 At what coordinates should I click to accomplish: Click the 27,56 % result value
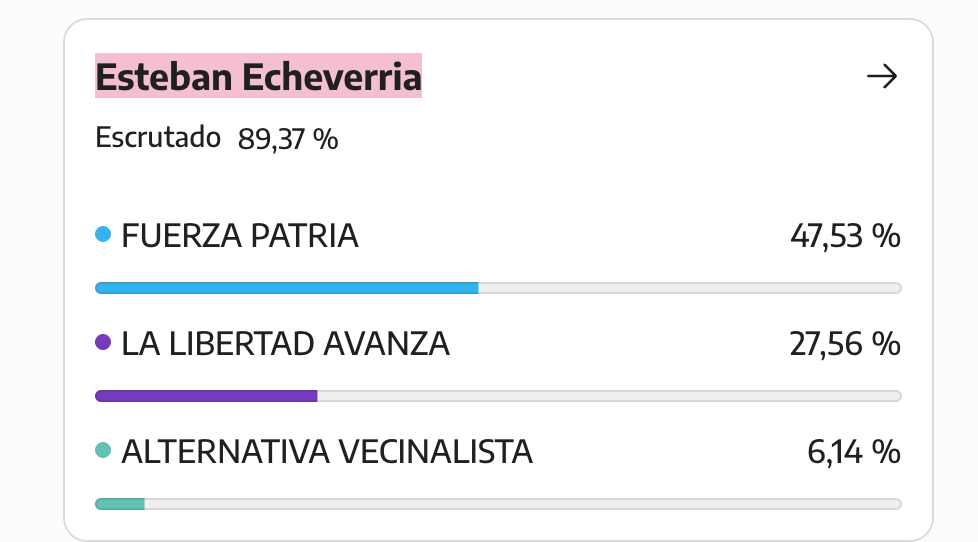845,344
